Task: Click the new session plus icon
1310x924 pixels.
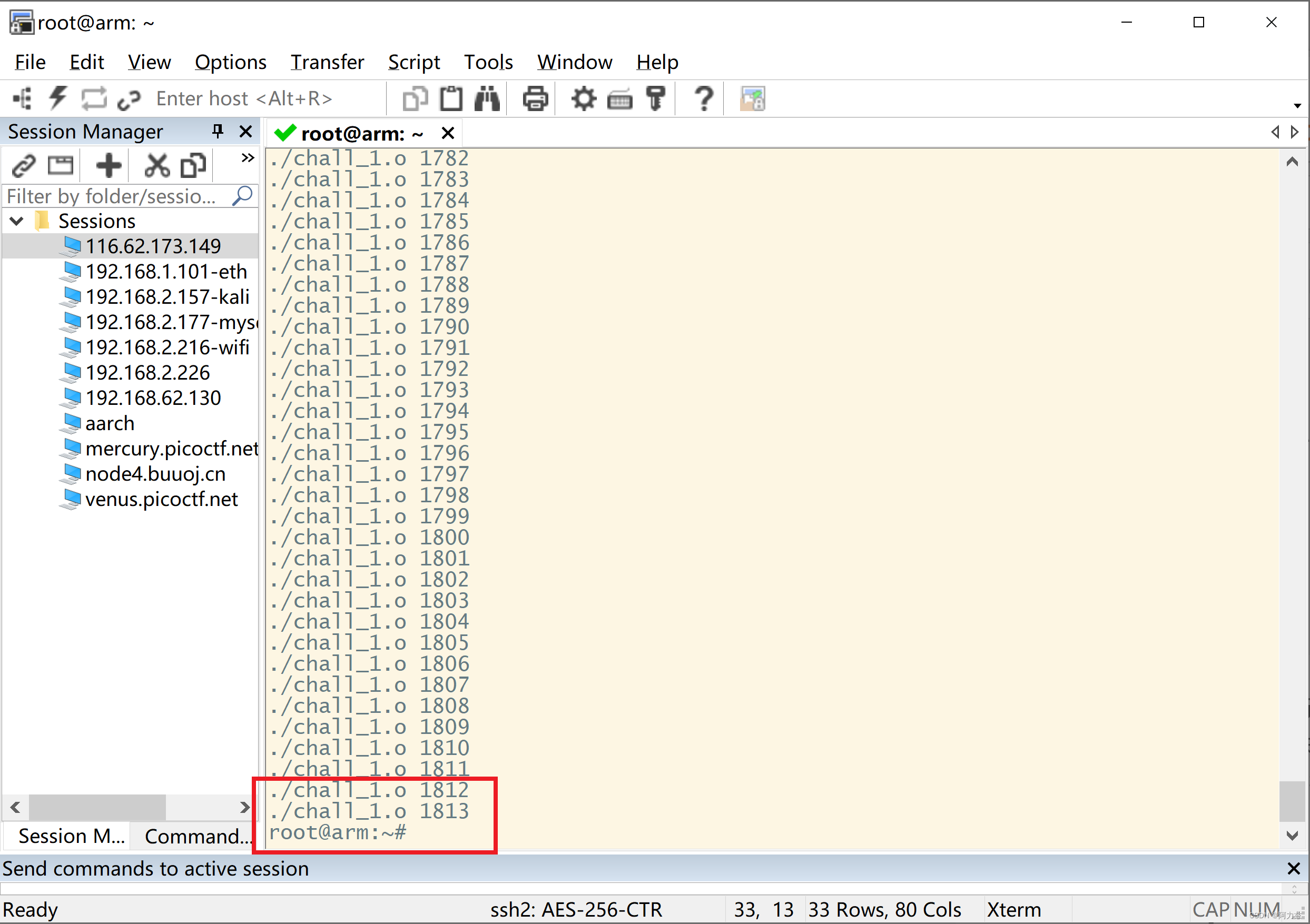Action: click(109, 166)
